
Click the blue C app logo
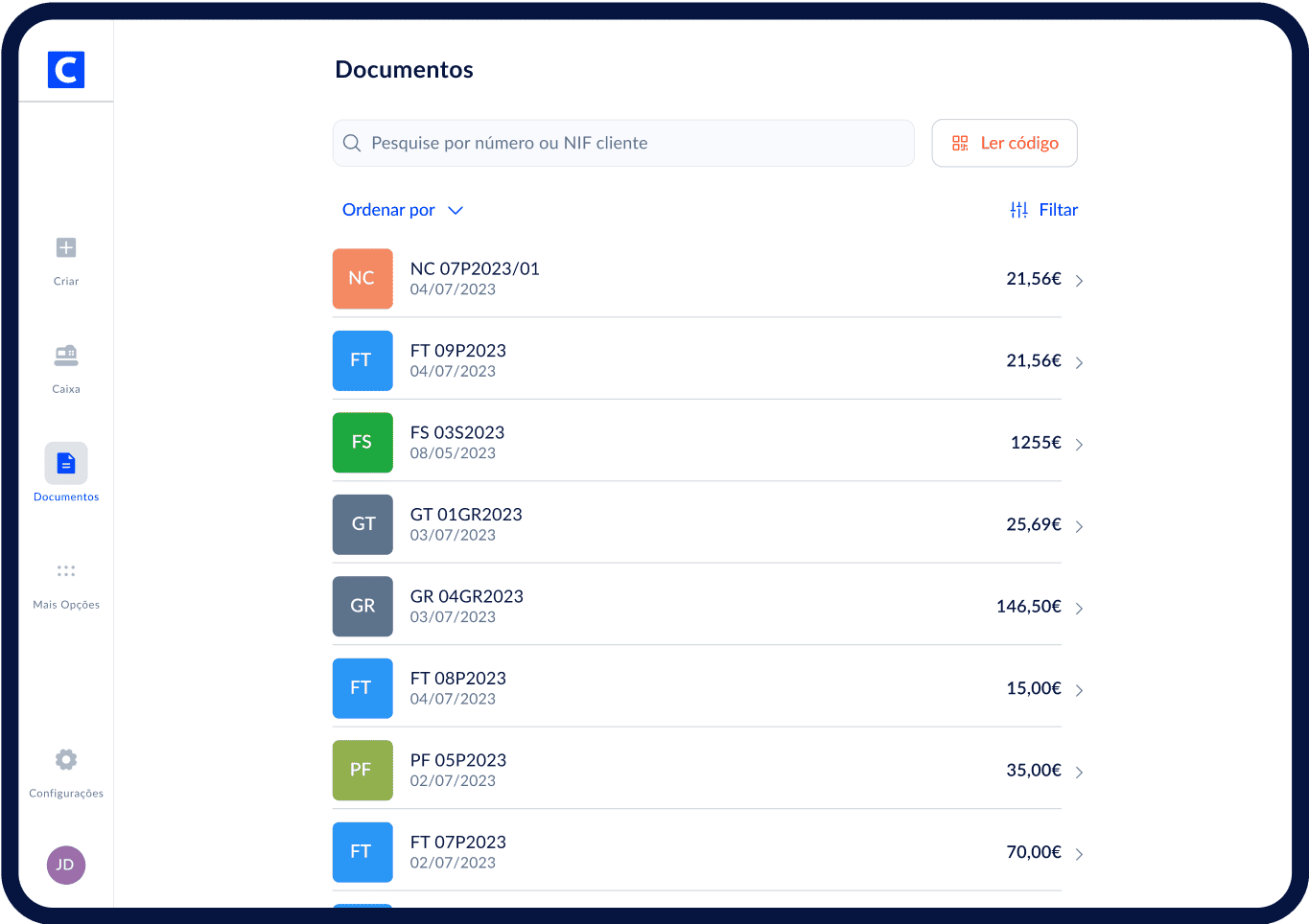click(x=66, y=70)
